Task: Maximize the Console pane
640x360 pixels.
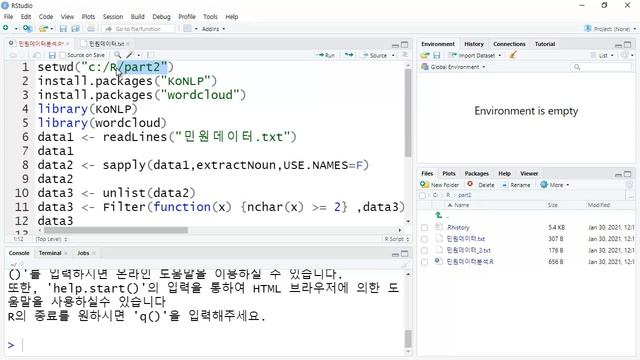Action: (404, 253)
